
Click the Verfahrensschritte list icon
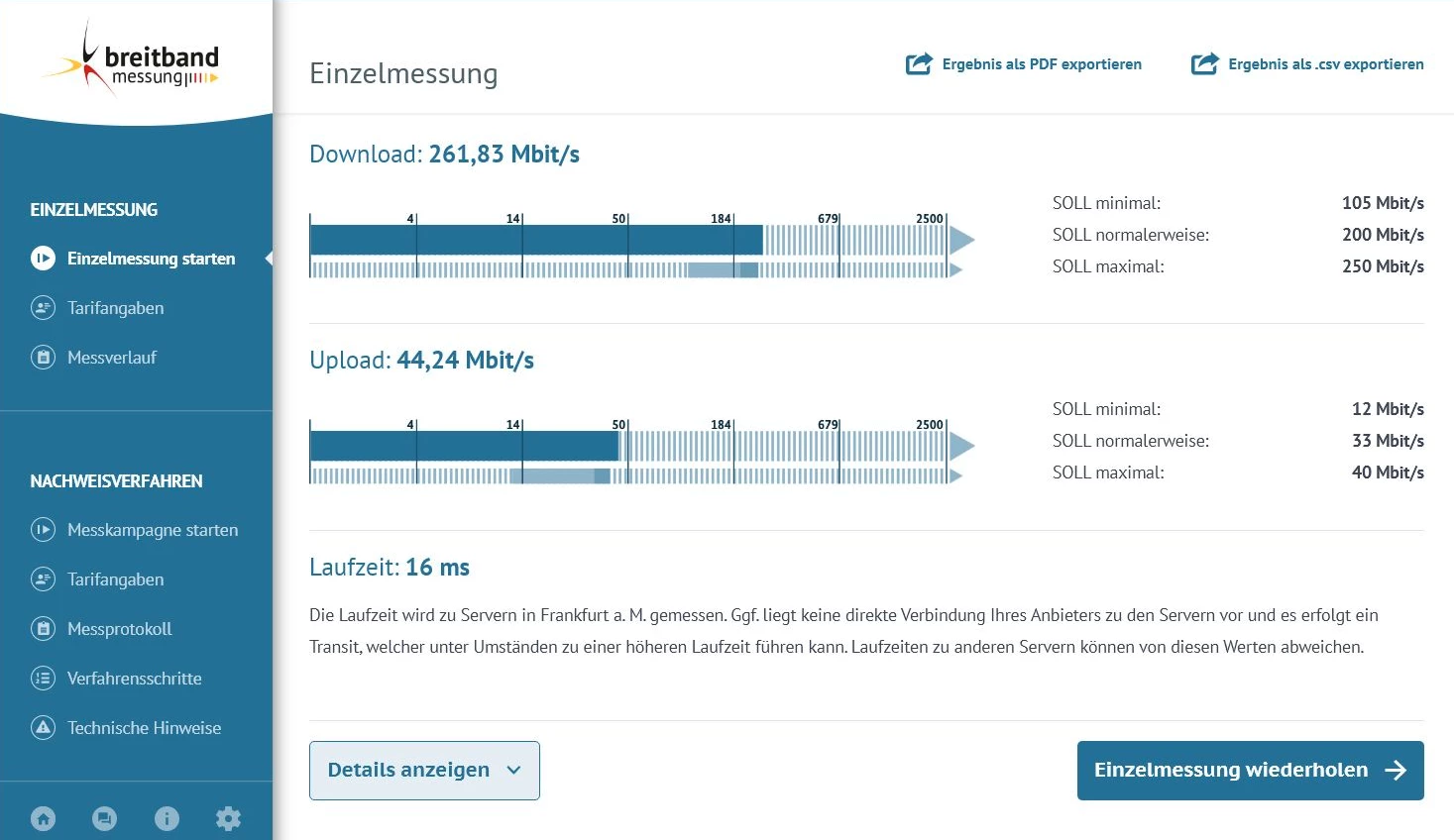(x=43, y=679)
